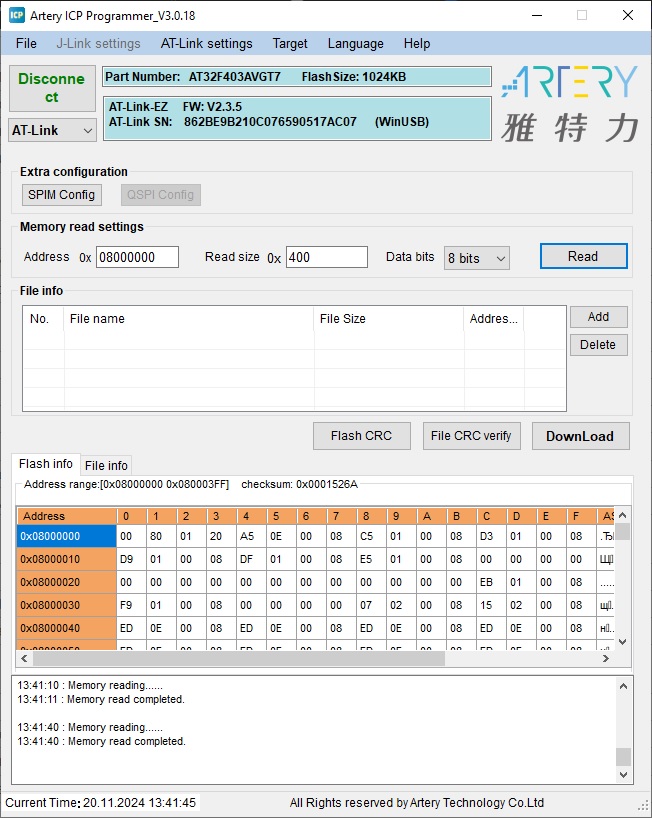
Task: Select the 0x08000010 address row cell
Action: pyautogui.click(x=67, y=559)
